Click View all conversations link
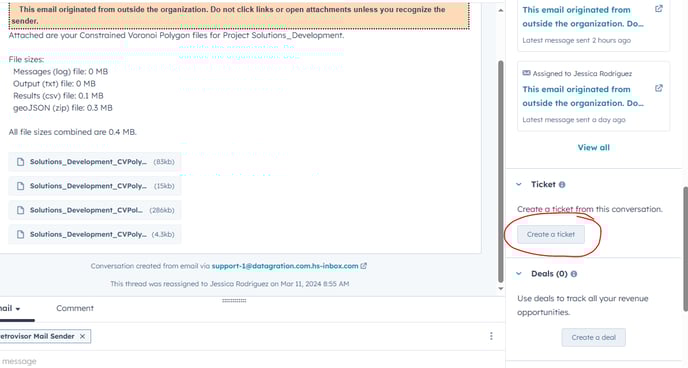The width and height of the screenshot is (688, 368). coord(594,148)
